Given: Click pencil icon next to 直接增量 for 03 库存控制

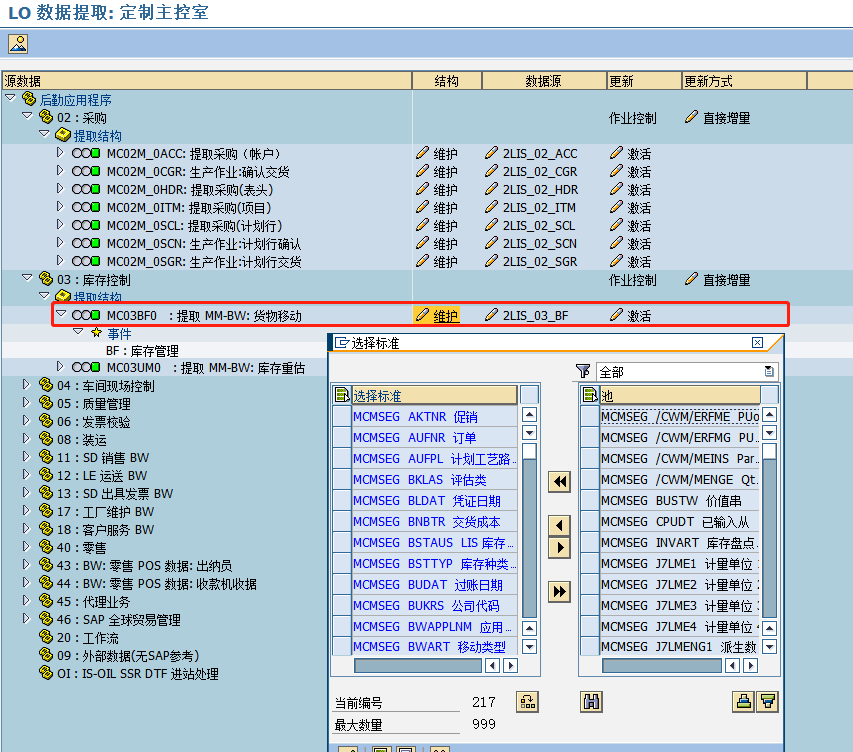Looking at the screenshot, I should (691, 280).
